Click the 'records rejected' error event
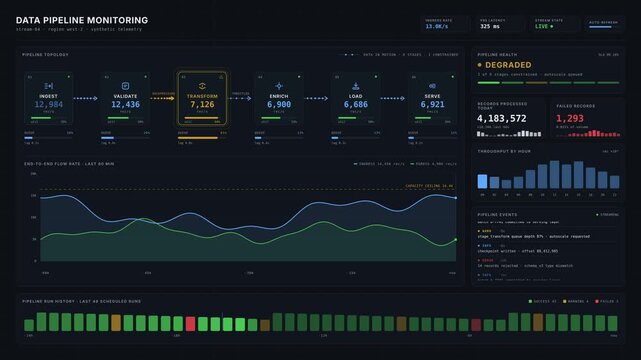Viewport: 641px width, 360px height. (547, 263)
